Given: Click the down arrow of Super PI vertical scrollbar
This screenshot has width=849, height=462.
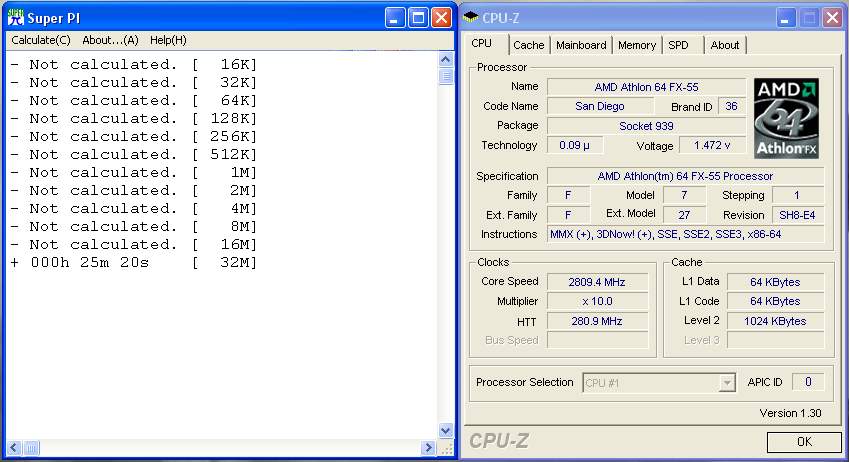Looking at the screenshot, I should (x=446, y=431).
